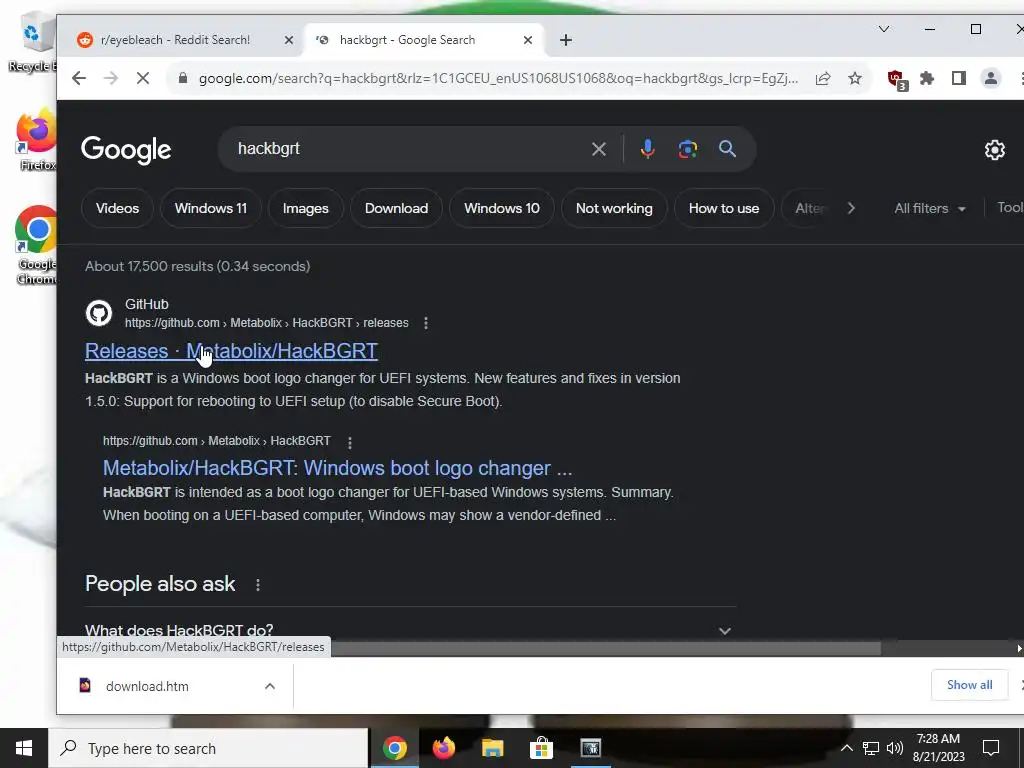Click the horizontal scrollbar of the page
This screenshot has height=768, width=1024.
[604, 648]
